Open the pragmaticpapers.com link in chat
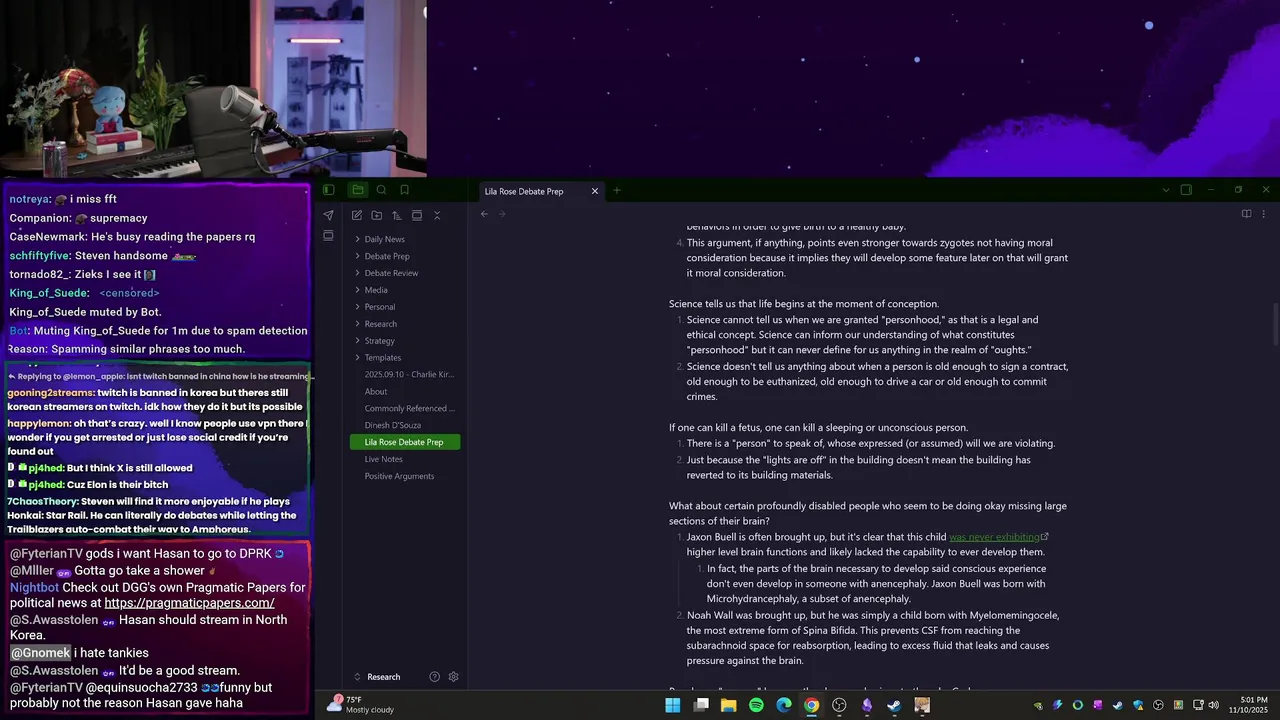1280x720 pixels. coord(189,603)
